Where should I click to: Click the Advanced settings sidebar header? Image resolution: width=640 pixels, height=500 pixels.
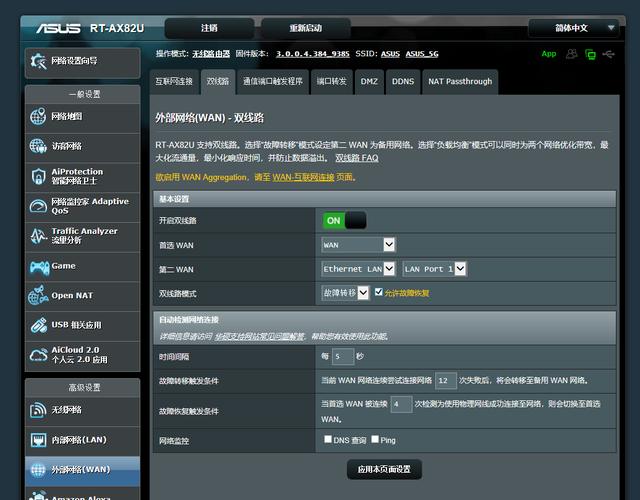83,387
